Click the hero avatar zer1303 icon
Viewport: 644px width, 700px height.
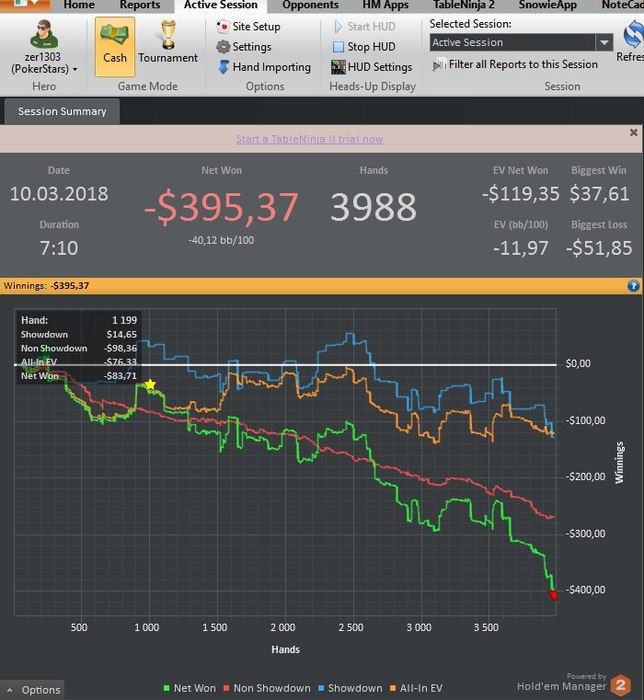click(43, 34)
